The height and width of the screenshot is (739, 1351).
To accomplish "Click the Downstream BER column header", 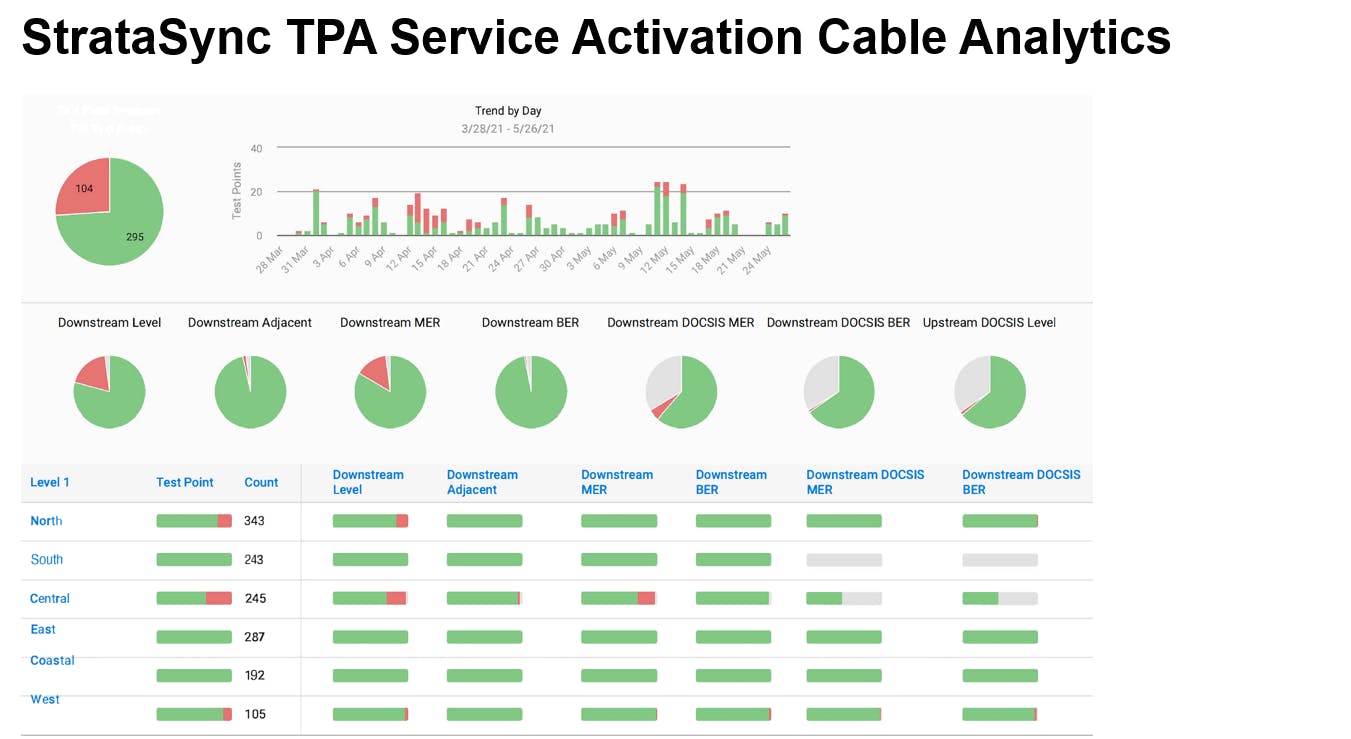I will [731, 482].
